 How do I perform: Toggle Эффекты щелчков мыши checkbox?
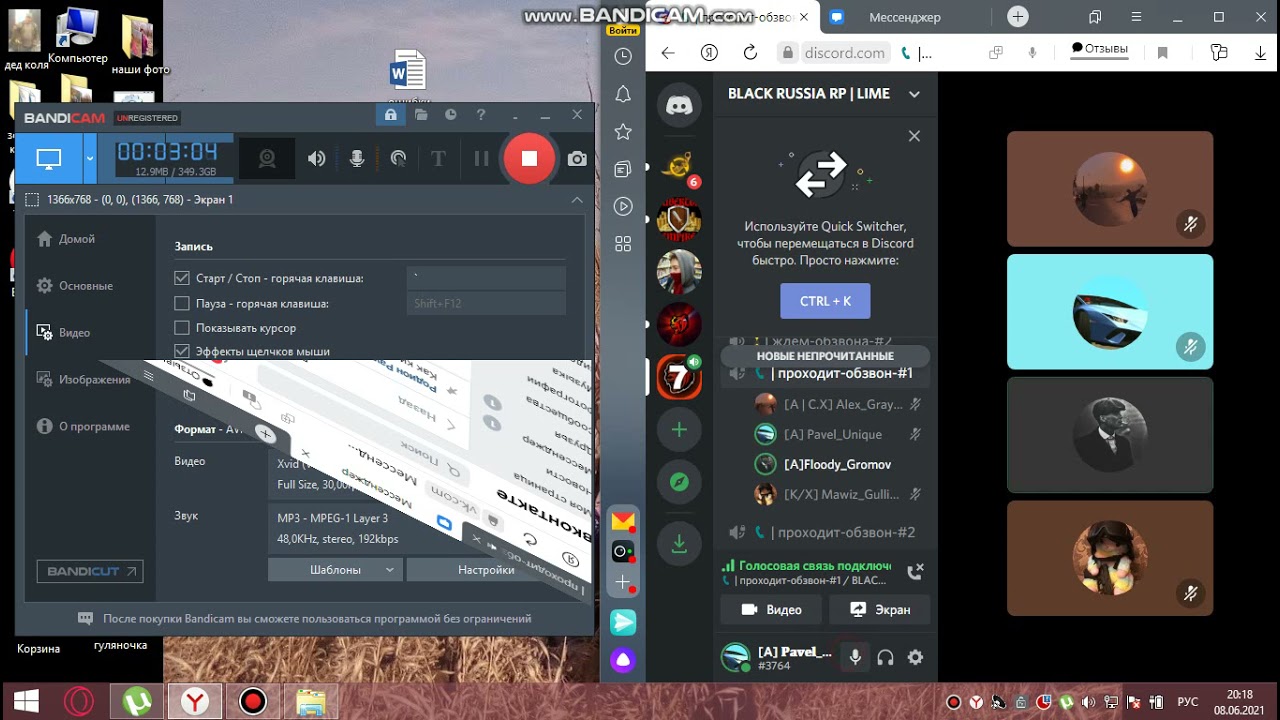[181, 352]
